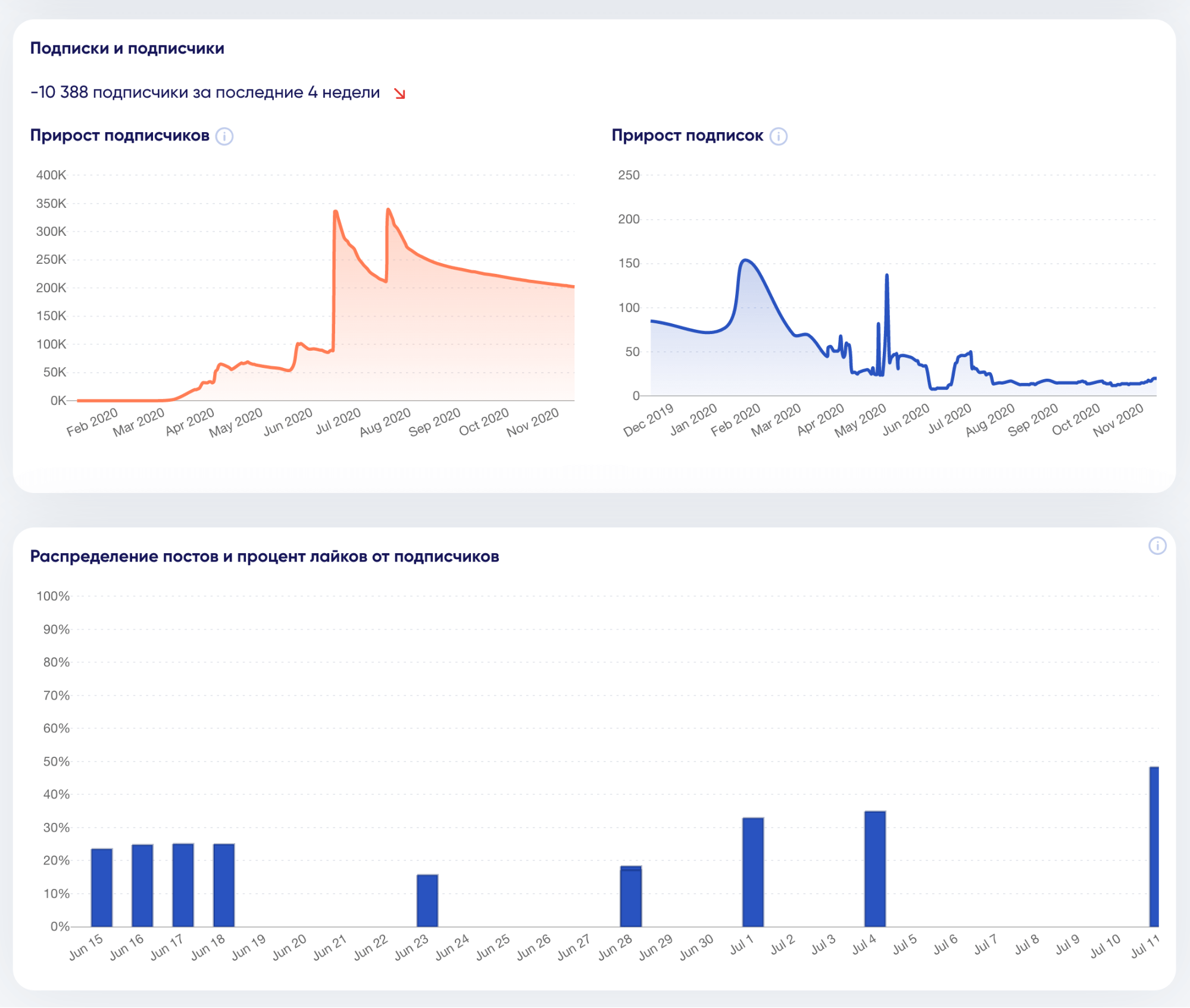Click info icon next to Прирост подписок
Image resolution: width=1190 pixels, height=1008 pixels.
point(778,136)
